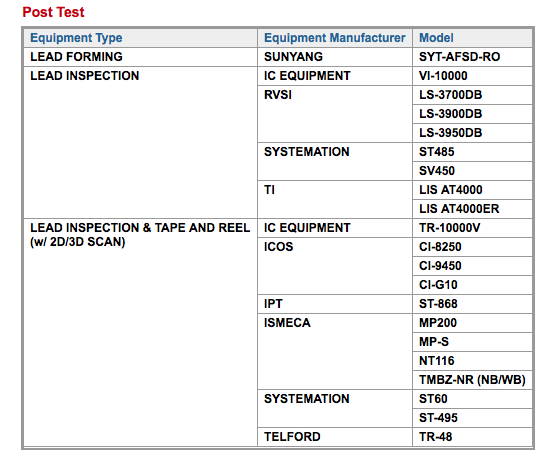Select the SUNYANG manufacturer cell
Viewport: 557px width, 471px height.
pyautogui.click(x=335, y=57)
